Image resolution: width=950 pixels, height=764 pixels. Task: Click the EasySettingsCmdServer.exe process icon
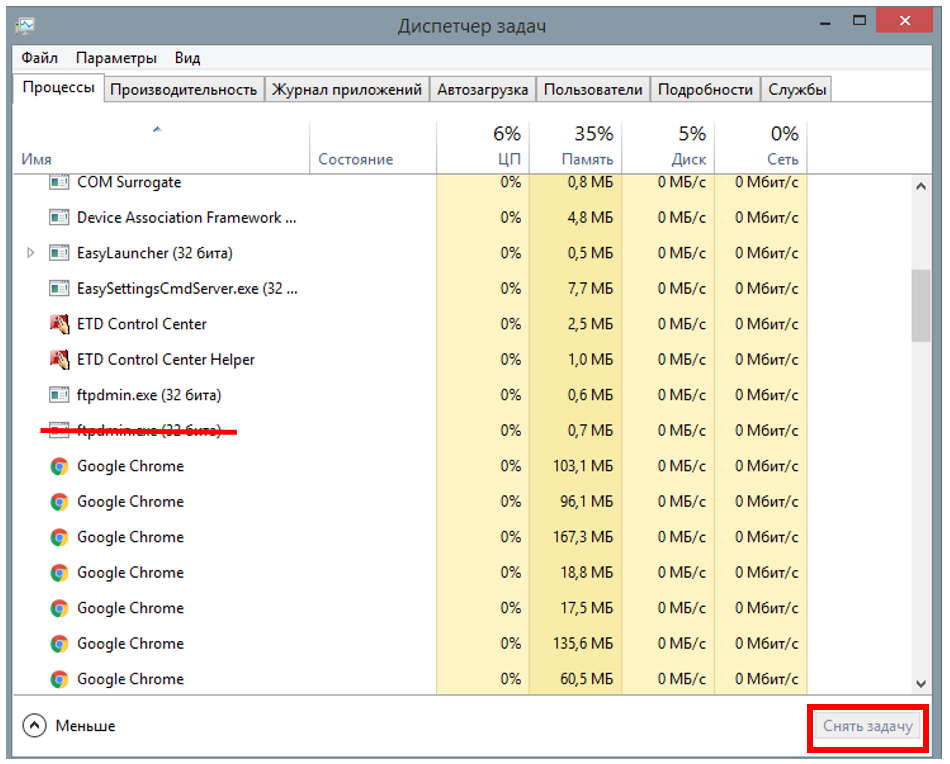59,288
